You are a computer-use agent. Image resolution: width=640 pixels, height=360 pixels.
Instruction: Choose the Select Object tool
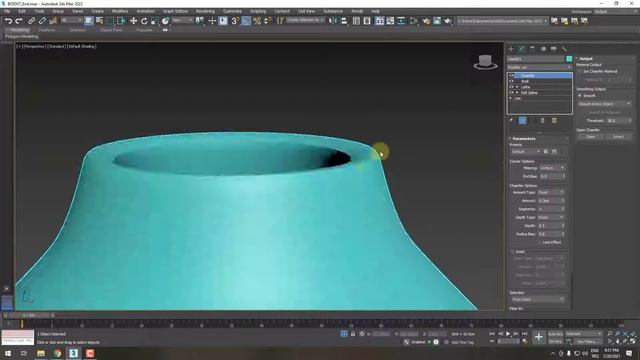click(89, 21)
